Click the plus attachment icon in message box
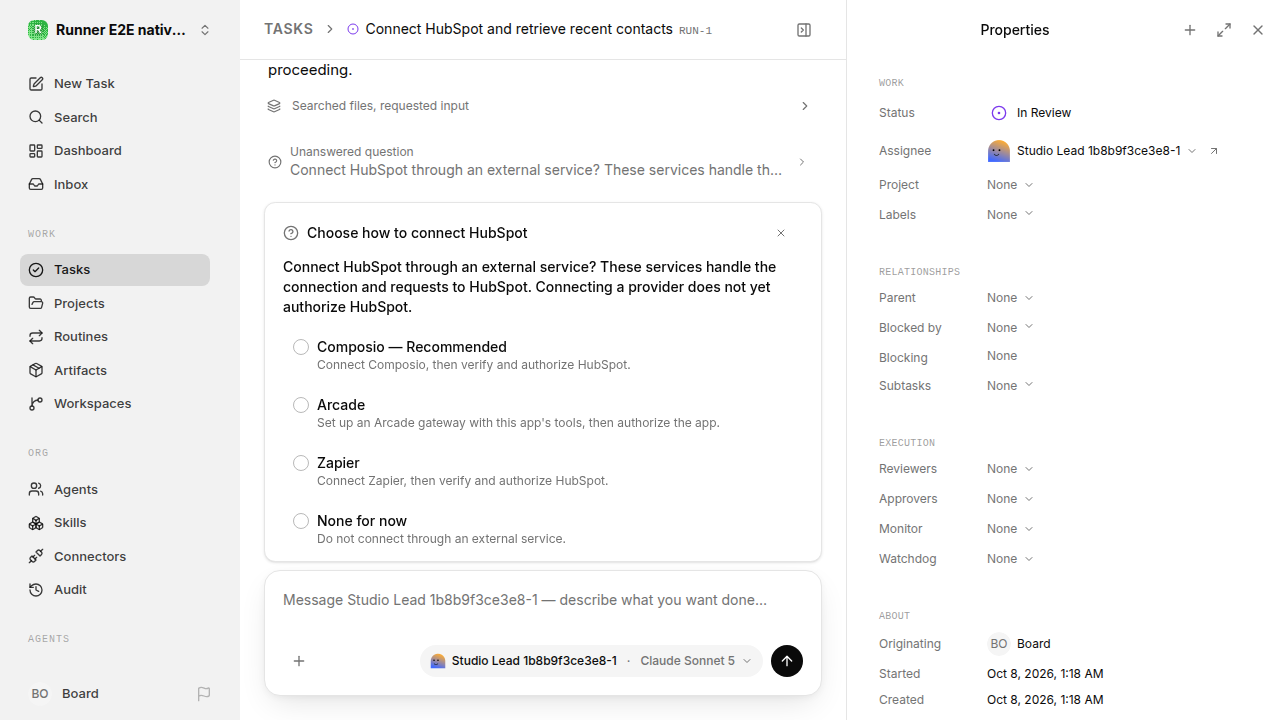The width and height of the screenshot is (1280, 720). [x=299, y=661]
